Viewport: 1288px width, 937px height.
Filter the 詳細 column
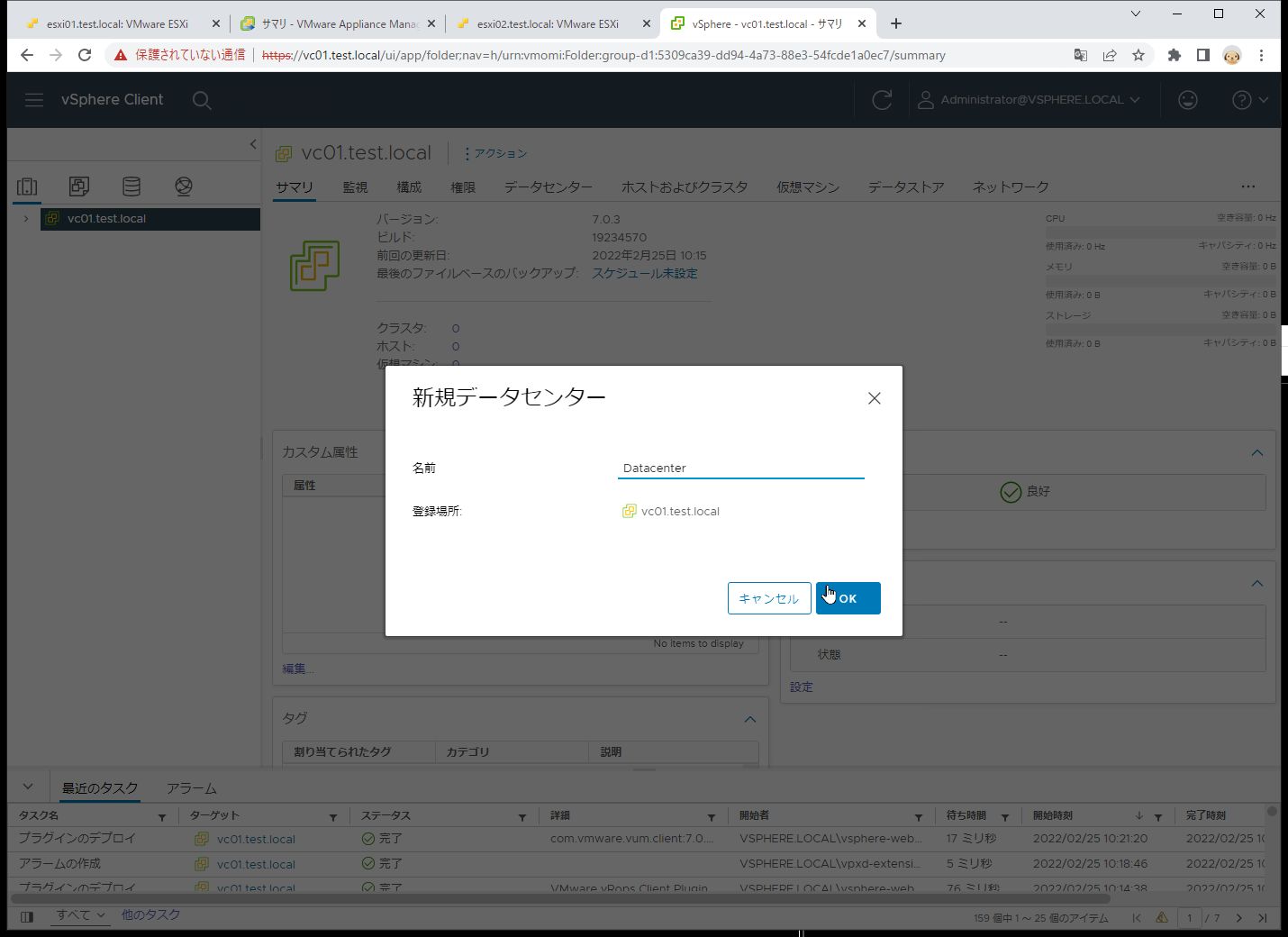[x=712, y=817]
